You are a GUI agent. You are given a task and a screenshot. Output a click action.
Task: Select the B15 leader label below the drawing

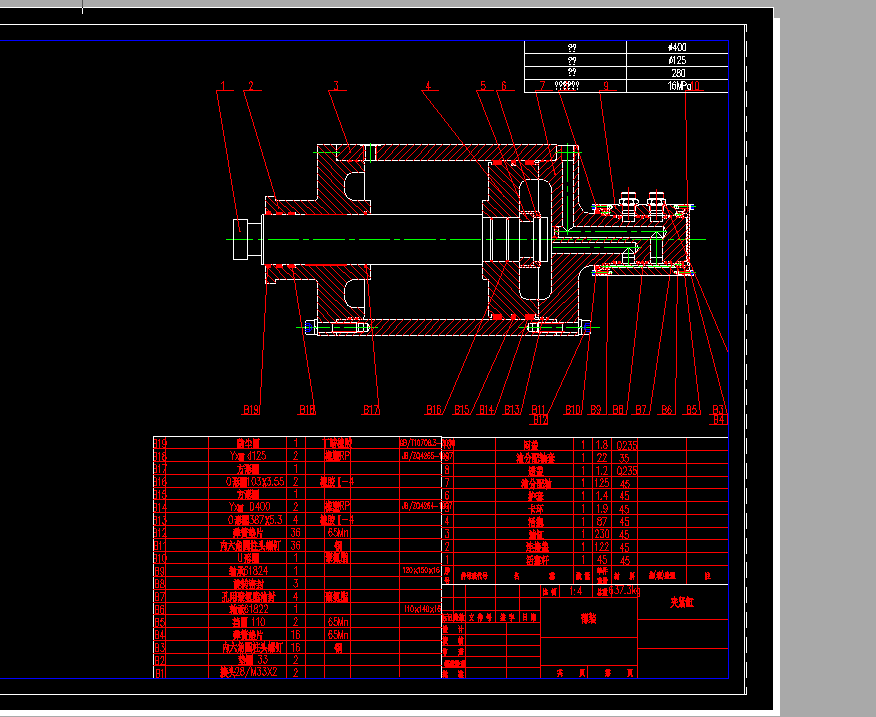(x=462, y=410)
